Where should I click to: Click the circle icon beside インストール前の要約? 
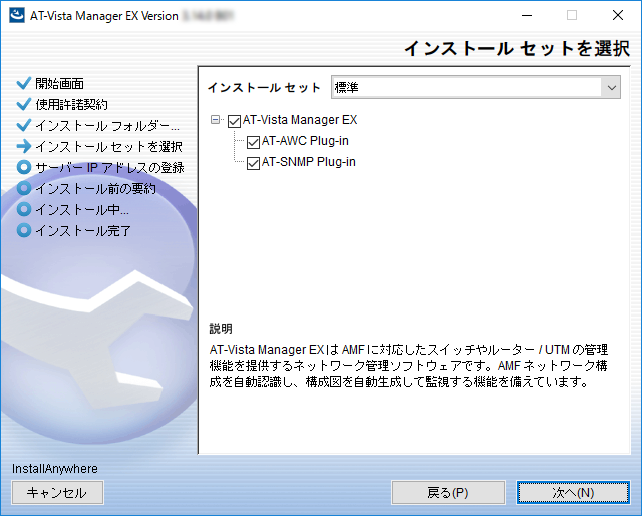(24, 188)
